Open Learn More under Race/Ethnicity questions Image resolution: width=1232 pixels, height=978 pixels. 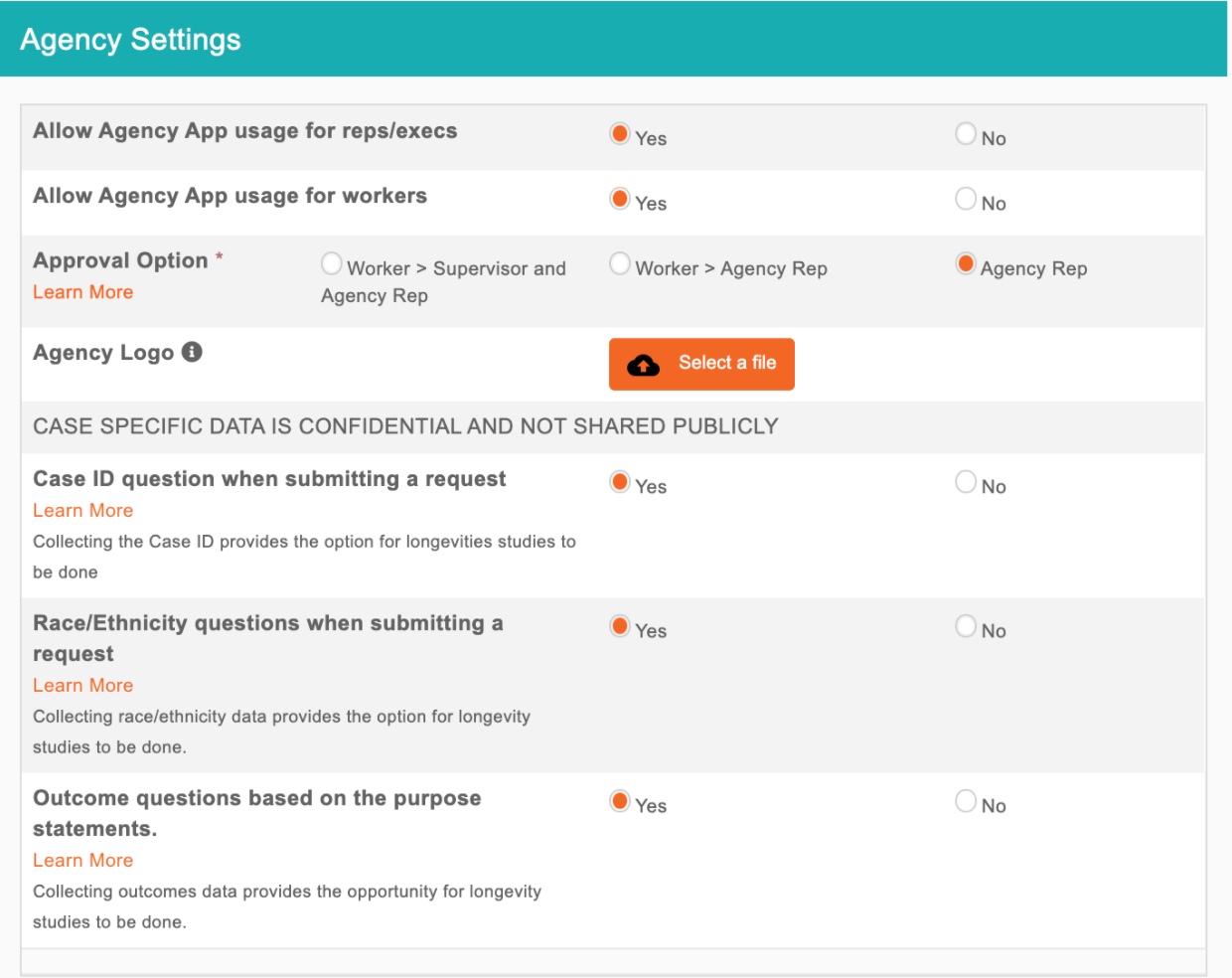(x=83, y=686)
